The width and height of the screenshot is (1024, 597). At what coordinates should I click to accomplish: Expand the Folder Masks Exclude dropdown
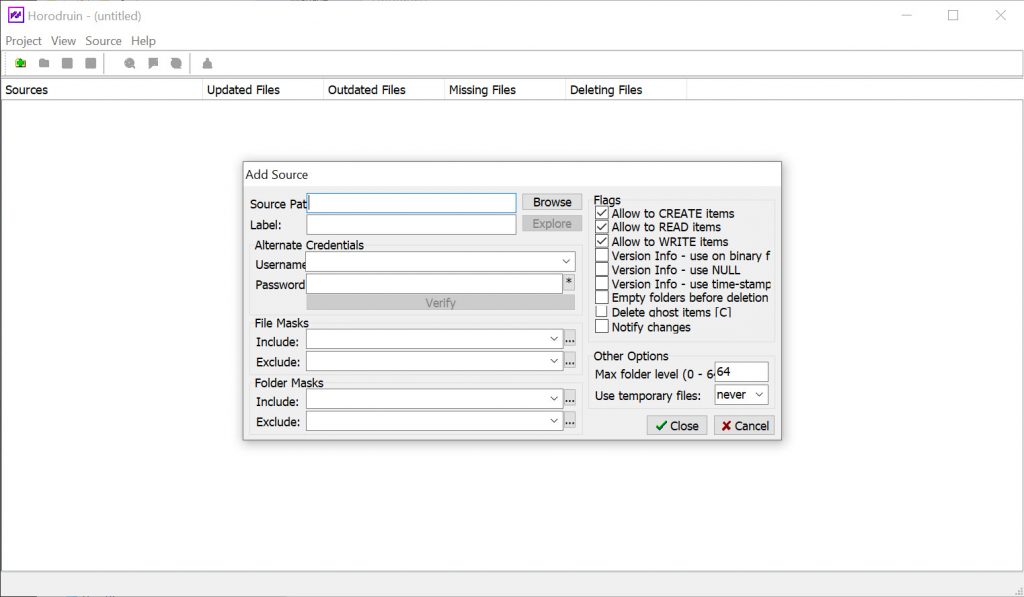554,421
